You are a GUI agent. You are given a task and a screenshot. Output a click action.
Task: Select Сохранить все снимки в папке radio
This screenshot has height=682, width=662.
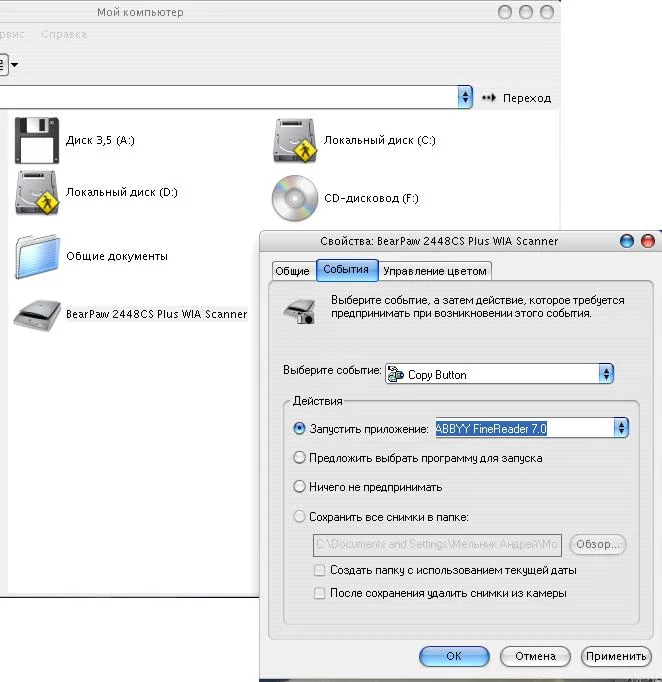(299, 517)
